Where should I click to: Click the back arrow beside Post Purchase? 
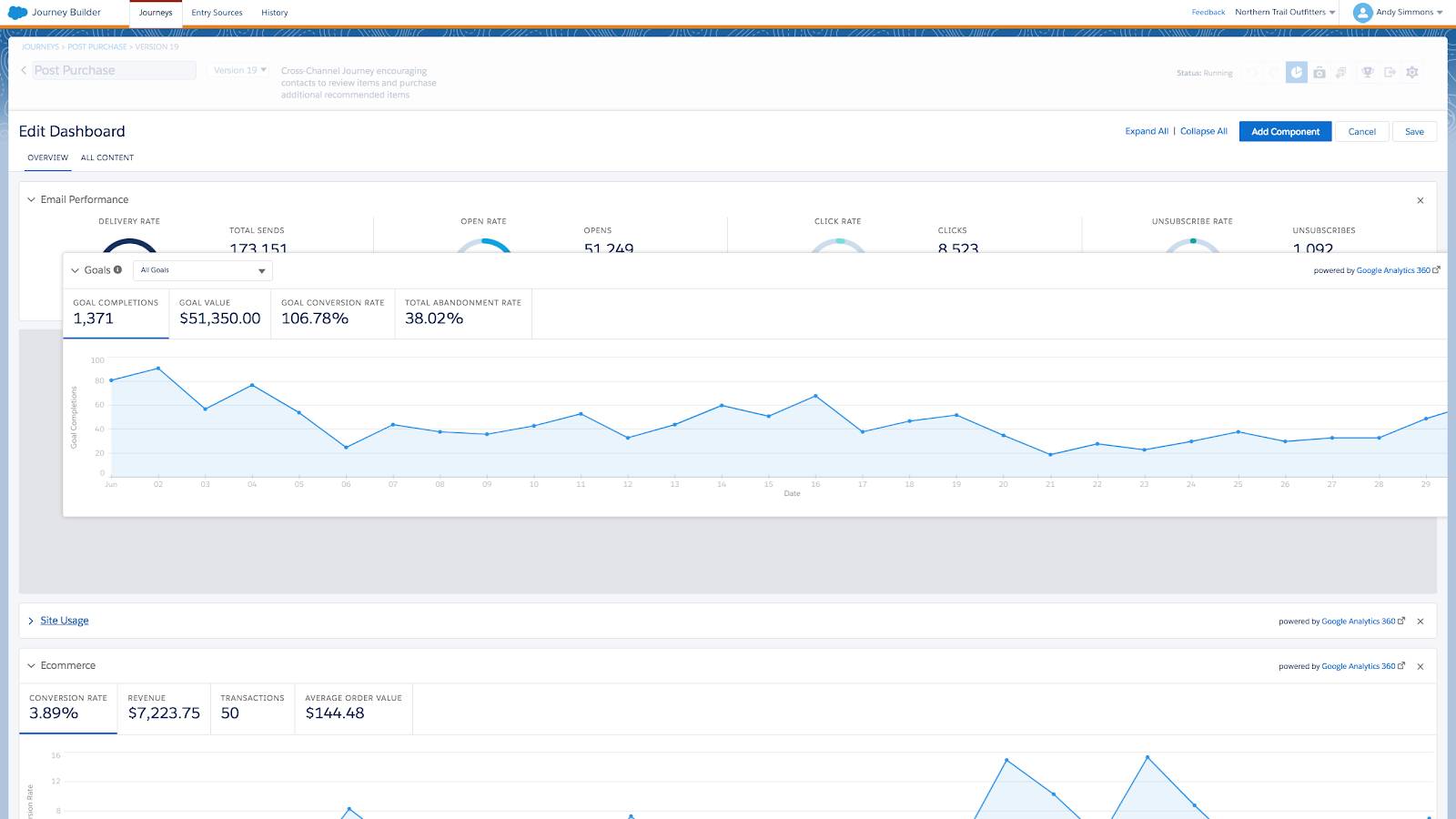tap(24, 70)
